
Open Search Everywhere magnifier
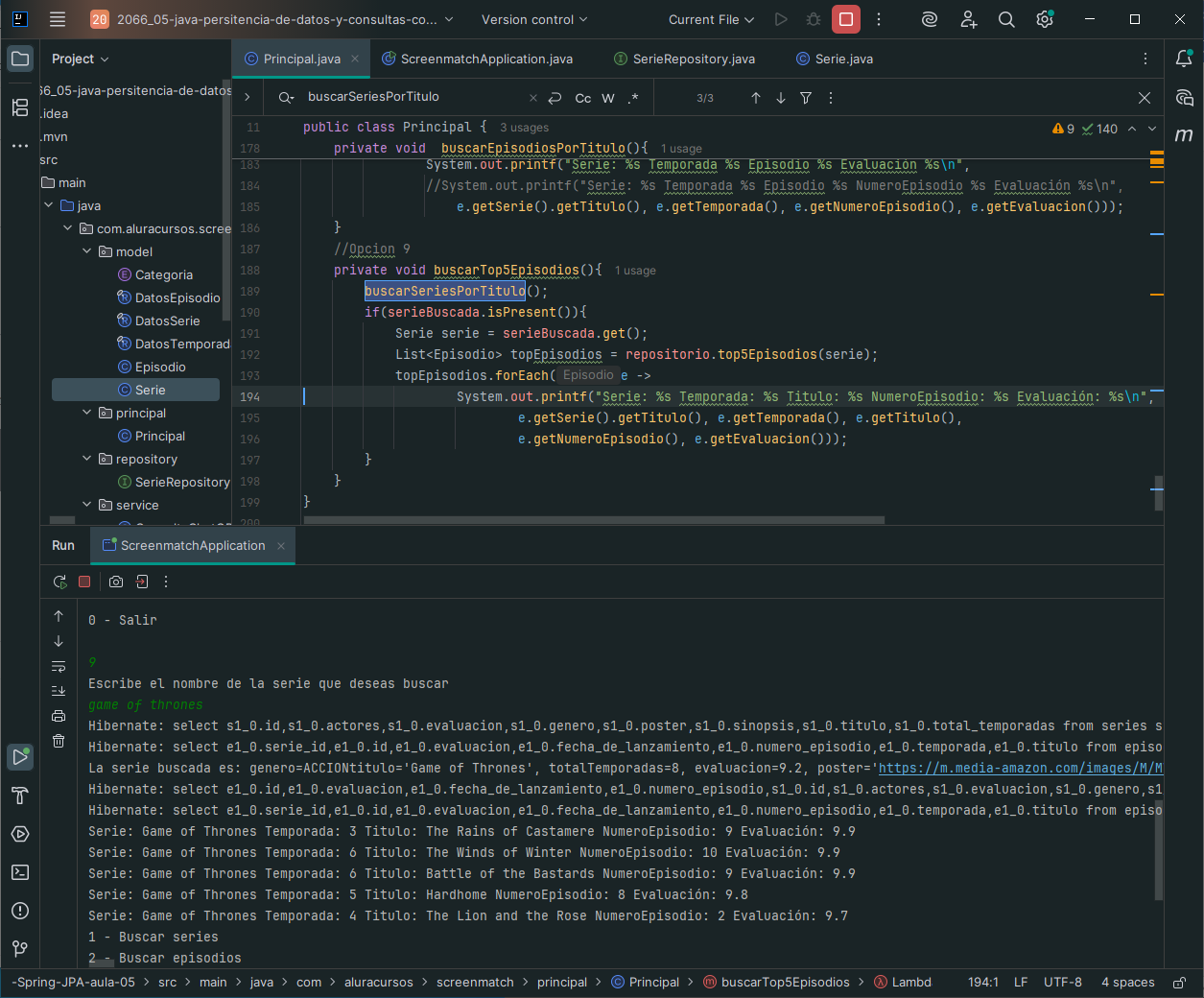[1006, 19]
